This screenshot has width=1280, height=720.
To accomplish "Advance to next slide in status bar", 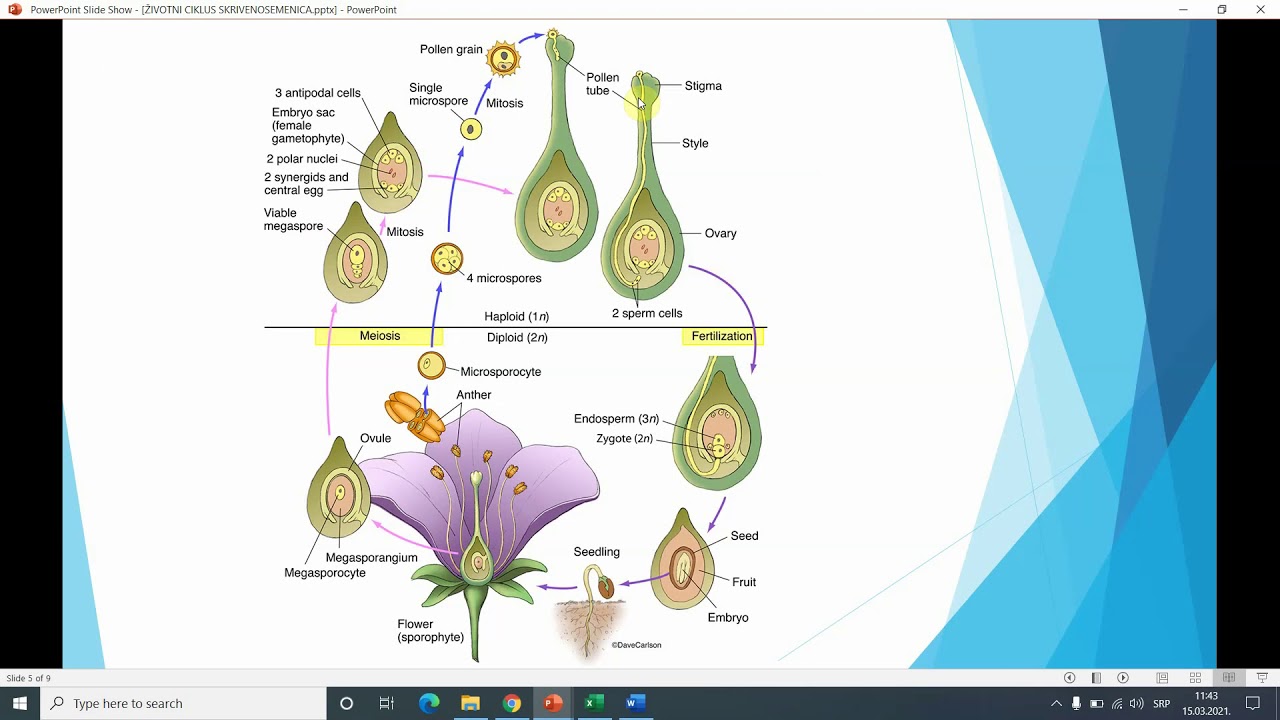I will [x=1123, y=678].
